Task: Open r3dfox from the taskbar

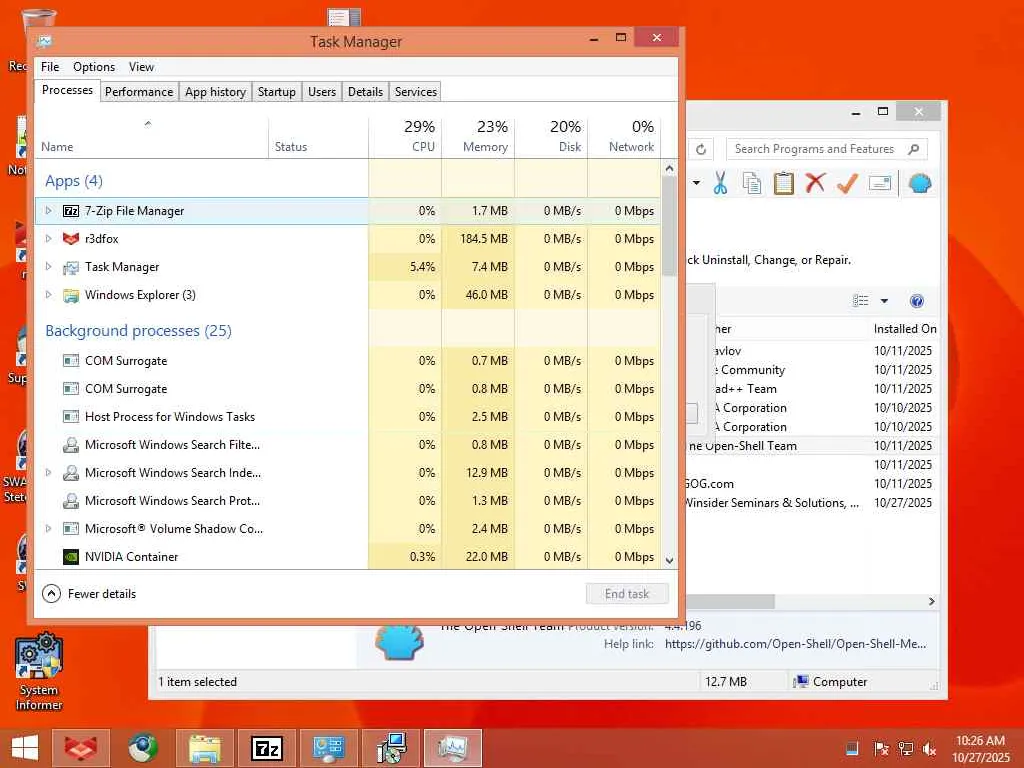Action: pos(81,748)
